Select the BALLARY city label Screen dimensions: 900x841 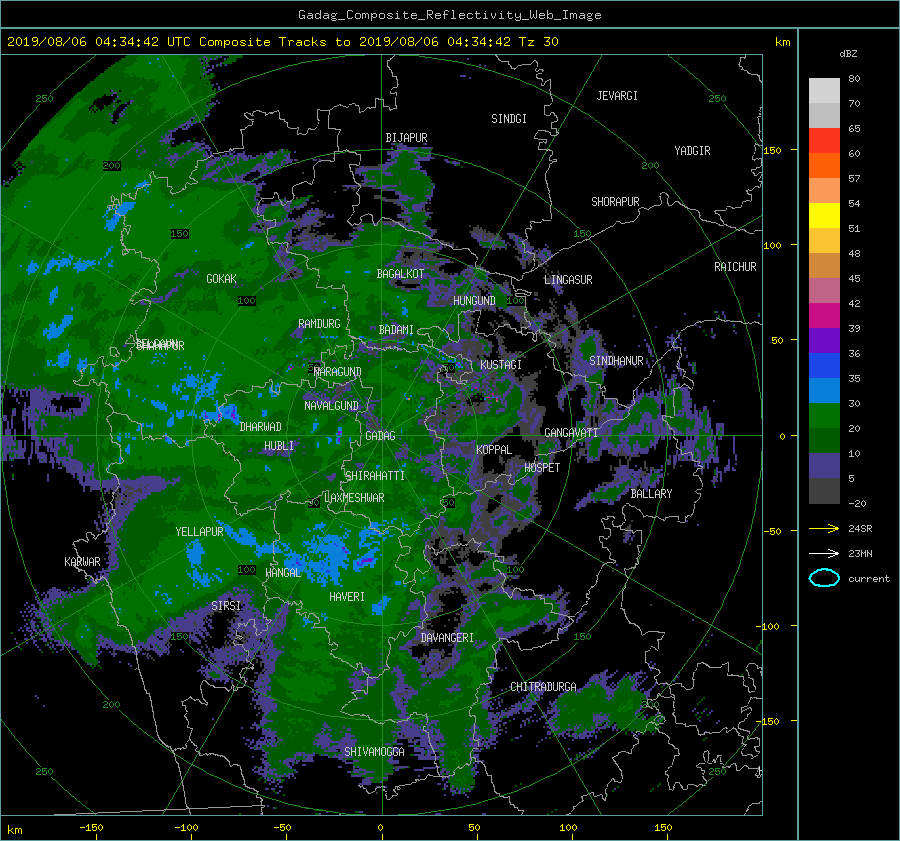pos(651,494)
